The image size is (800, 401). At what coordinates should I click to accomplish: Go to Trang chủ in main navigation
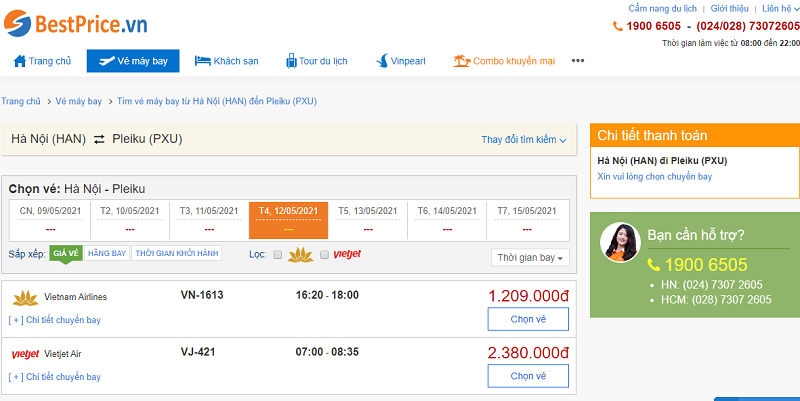[x=42, y=61]
